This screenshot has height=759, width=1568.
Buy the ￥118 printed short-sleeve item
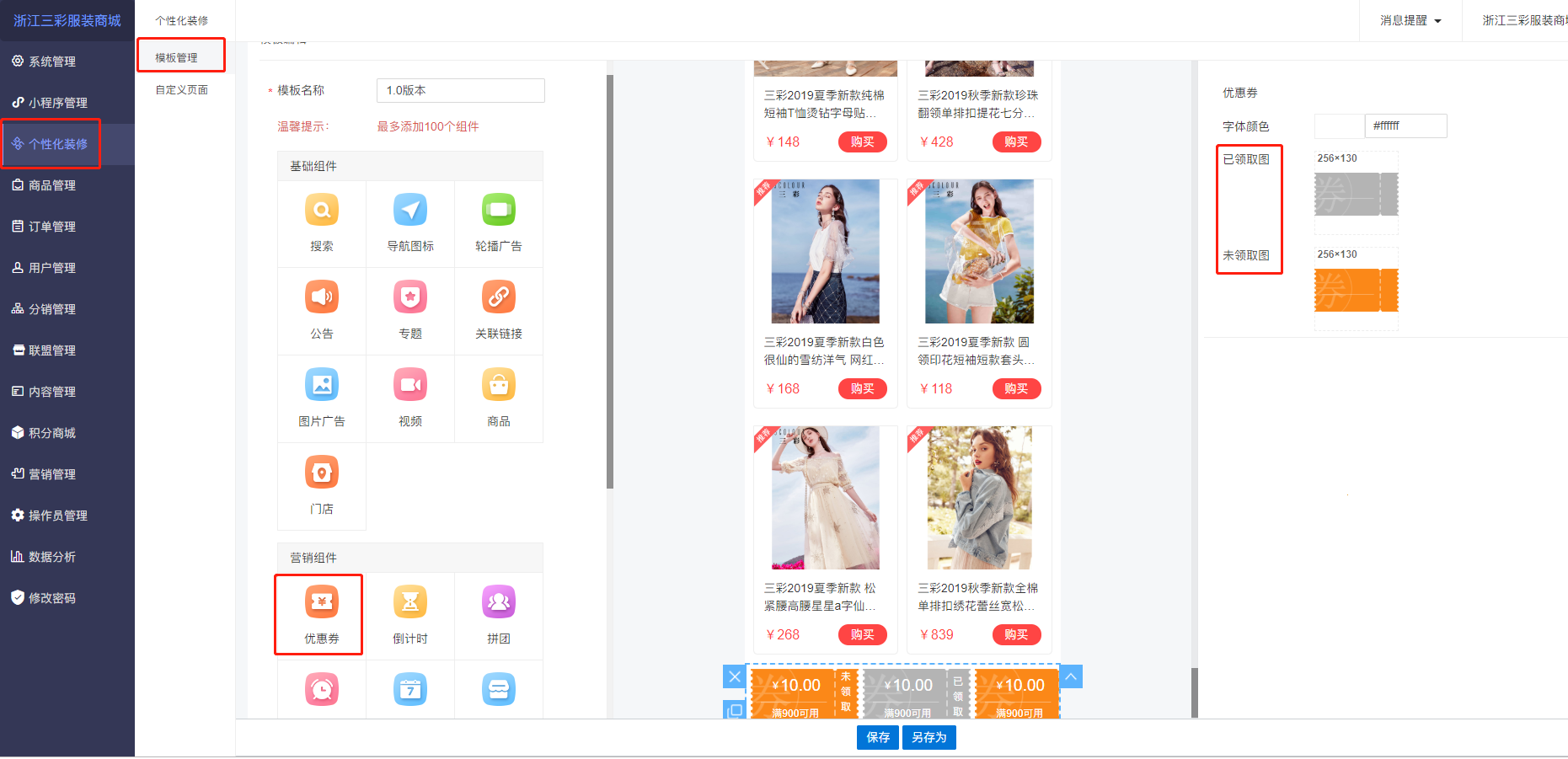pos(1016,388)
